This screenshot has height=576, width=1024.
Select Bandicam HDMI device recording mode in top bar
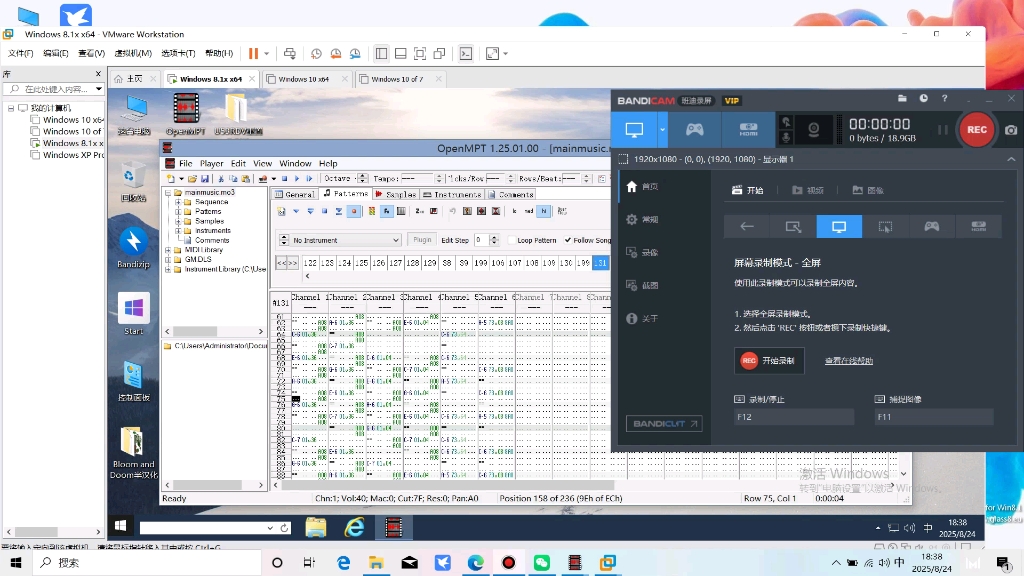pyautogui.click(x=748, y=129)
